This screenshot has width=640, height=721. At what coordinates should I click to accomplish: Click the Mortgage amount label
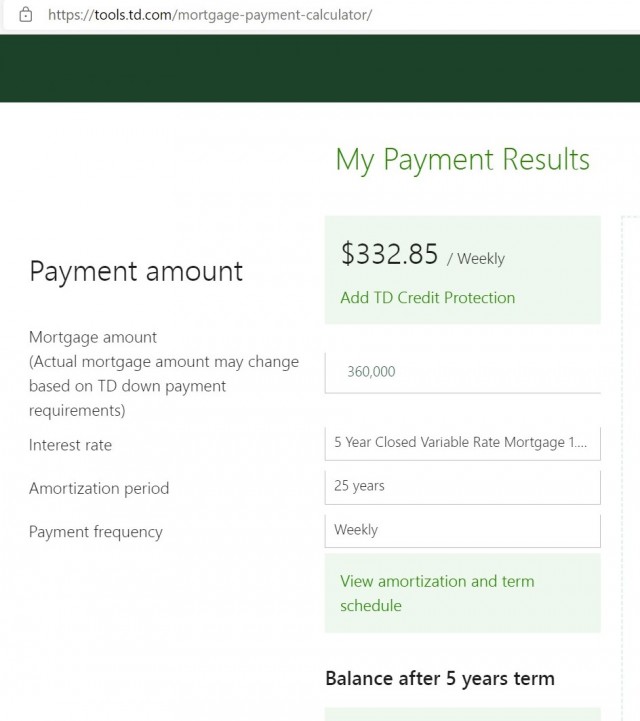point(93,338)
